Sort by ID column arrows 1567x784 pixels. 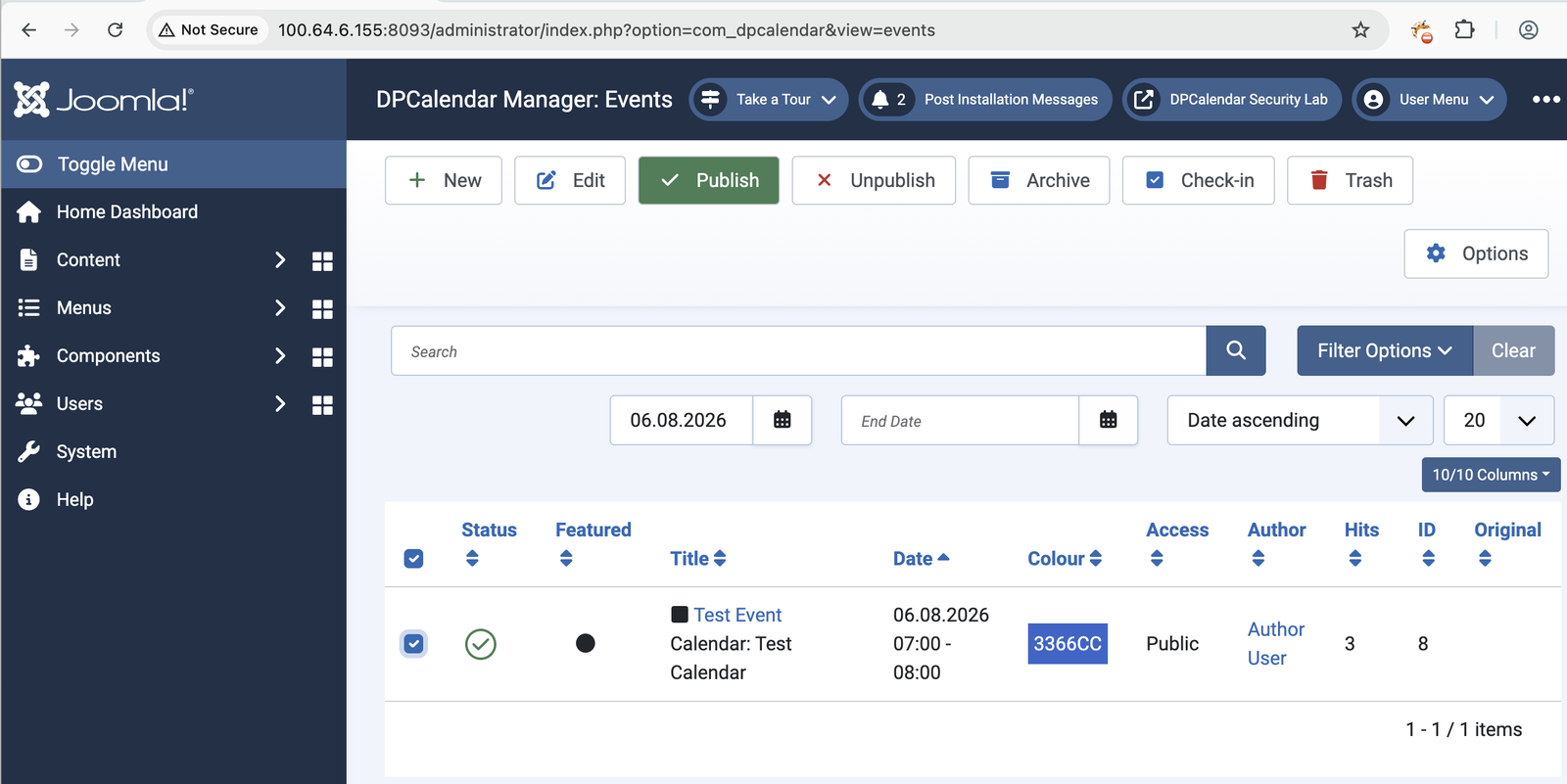pos(1429,558)
